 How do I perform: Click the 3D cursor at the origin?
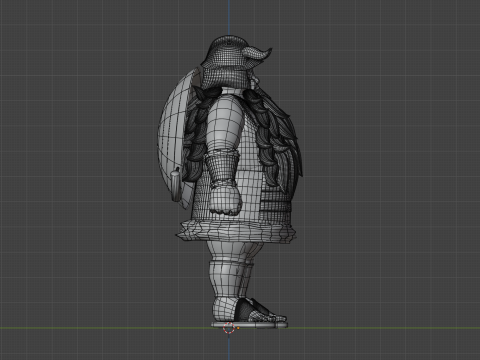tap(229, 328)
